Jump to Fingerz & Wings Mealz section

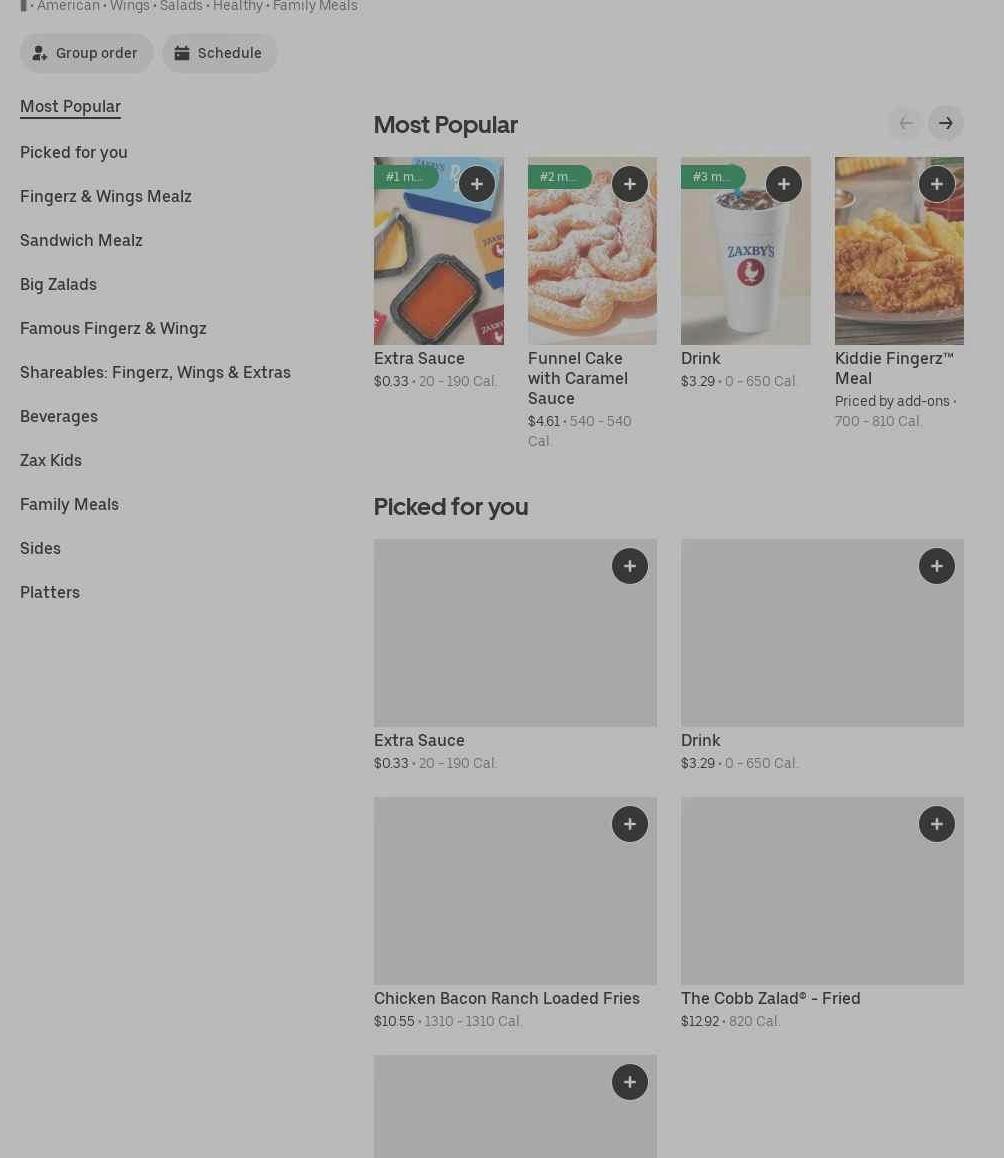(x=106, y=196)
